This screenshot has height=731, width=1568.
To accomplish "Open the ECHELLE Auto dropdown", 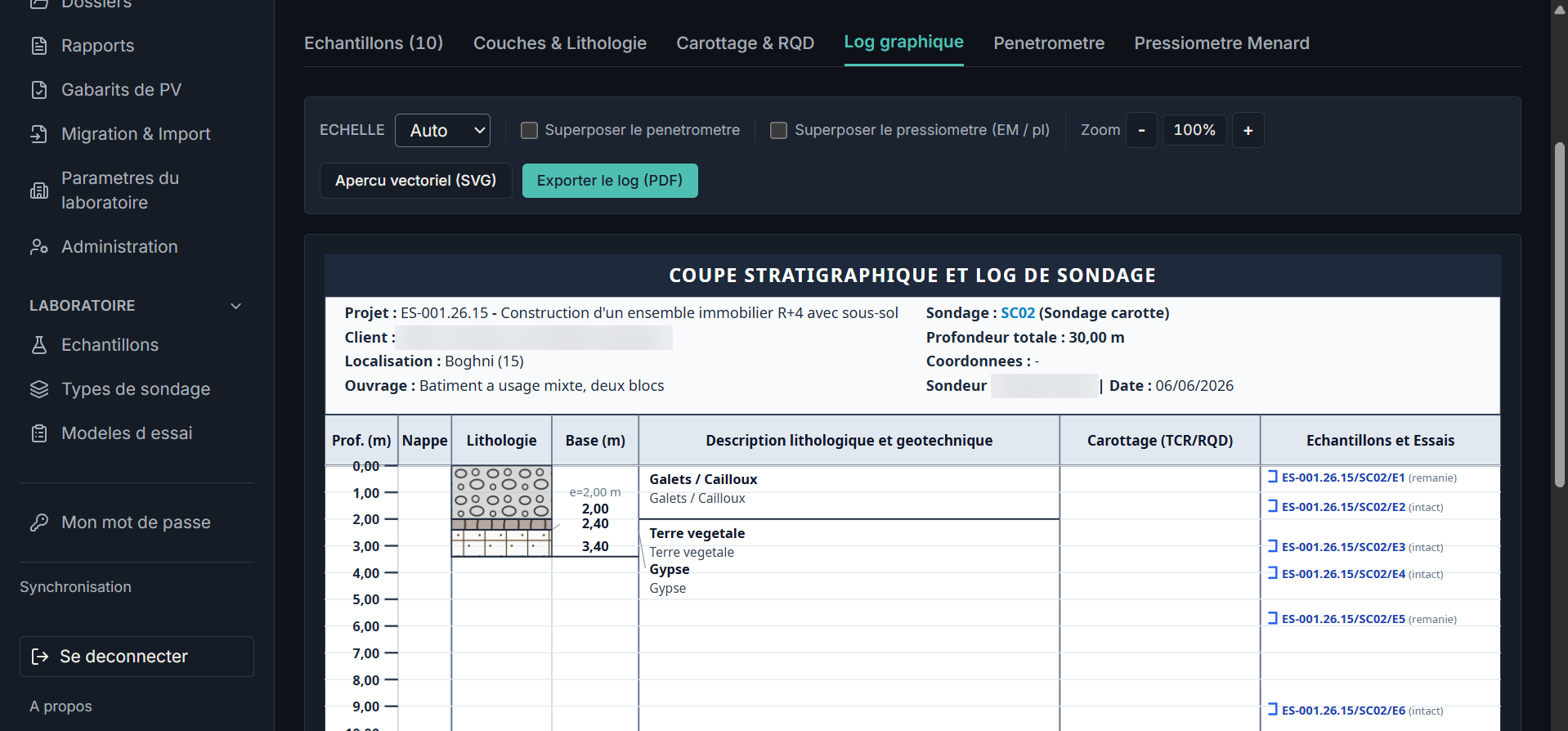I will click(442, 130).
